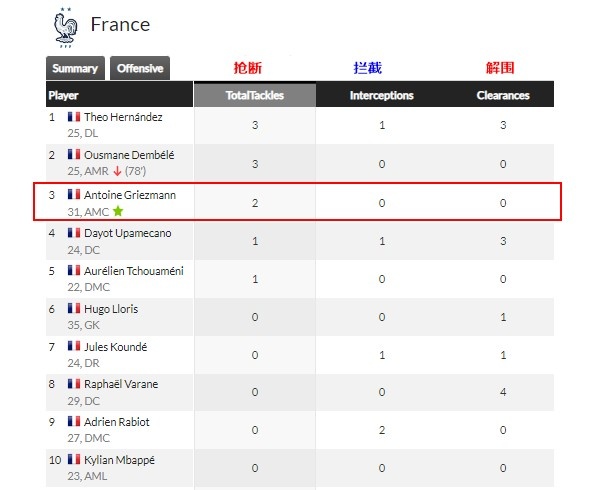The image size is (600, 490).
Task: Sort by the Player column header
Action: (64, 95)
